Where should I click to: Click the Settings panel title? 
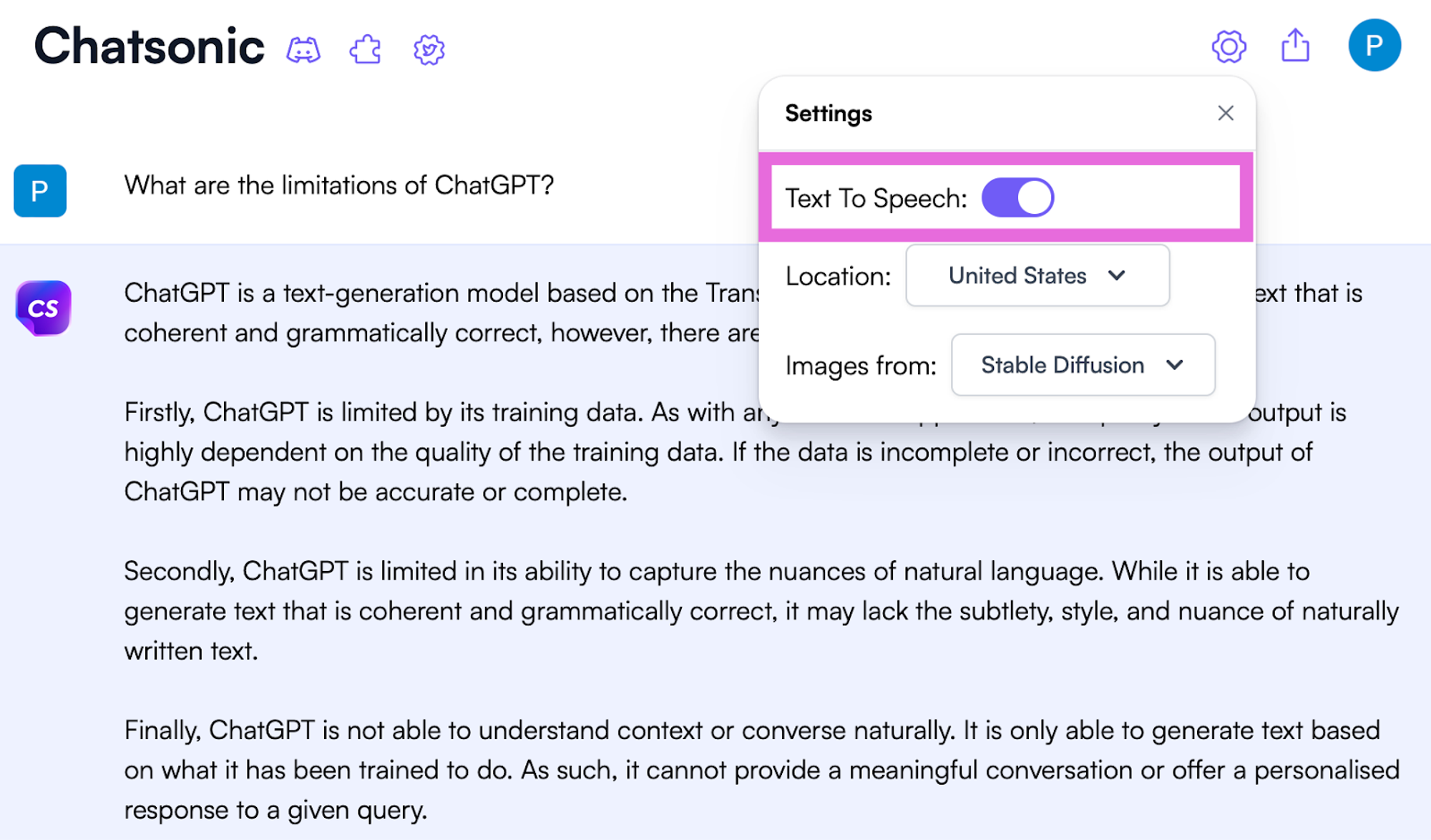[828, 112]
